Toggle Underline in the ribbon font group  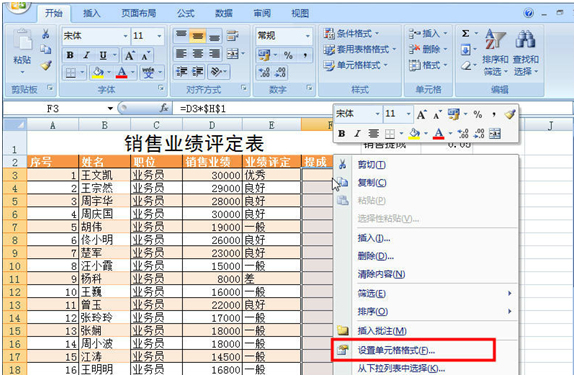point(103,55)
